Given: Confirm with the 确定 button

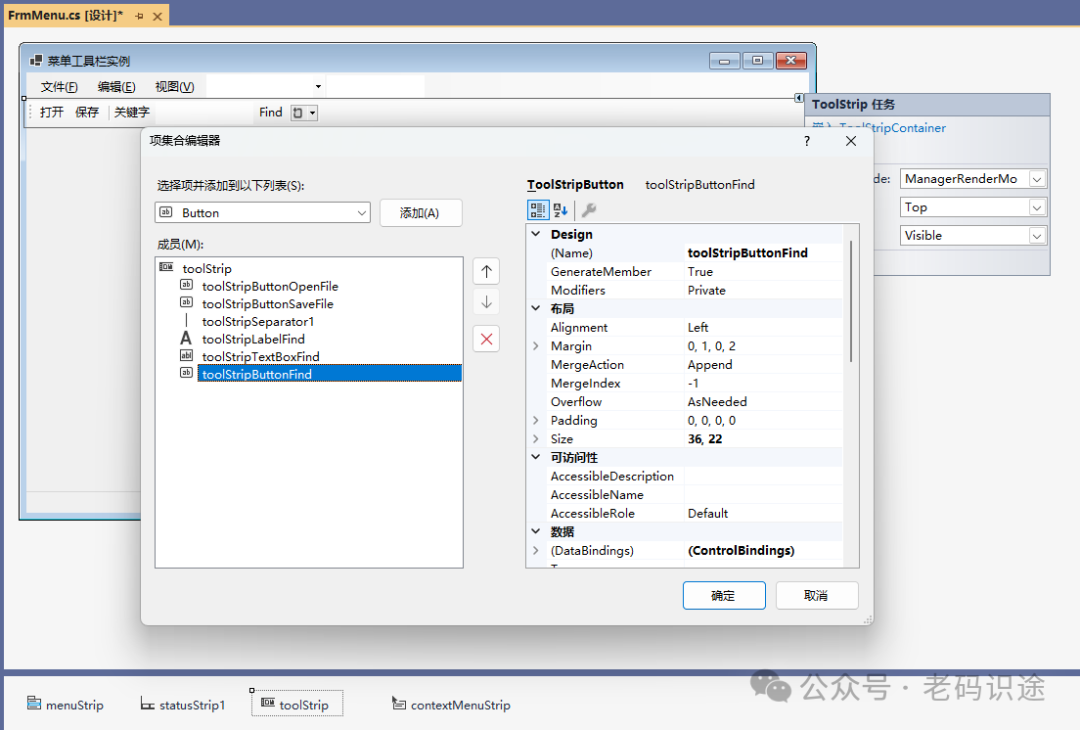Looking at the screenshot, I should (x=723, y=596).
